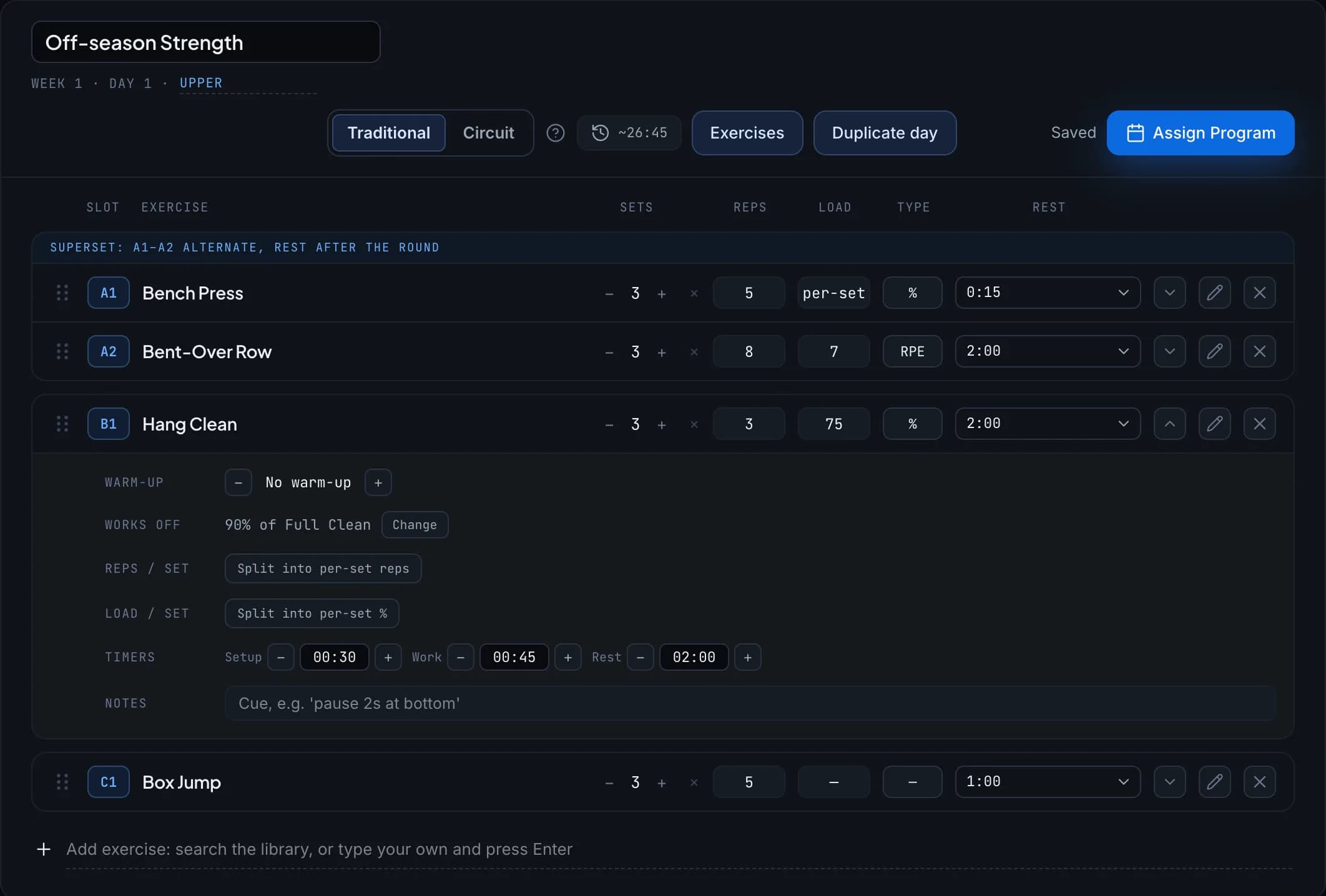Grab the Bent-Over Row drag handle
The image size is (1326, 896).
tap(62, 351)
